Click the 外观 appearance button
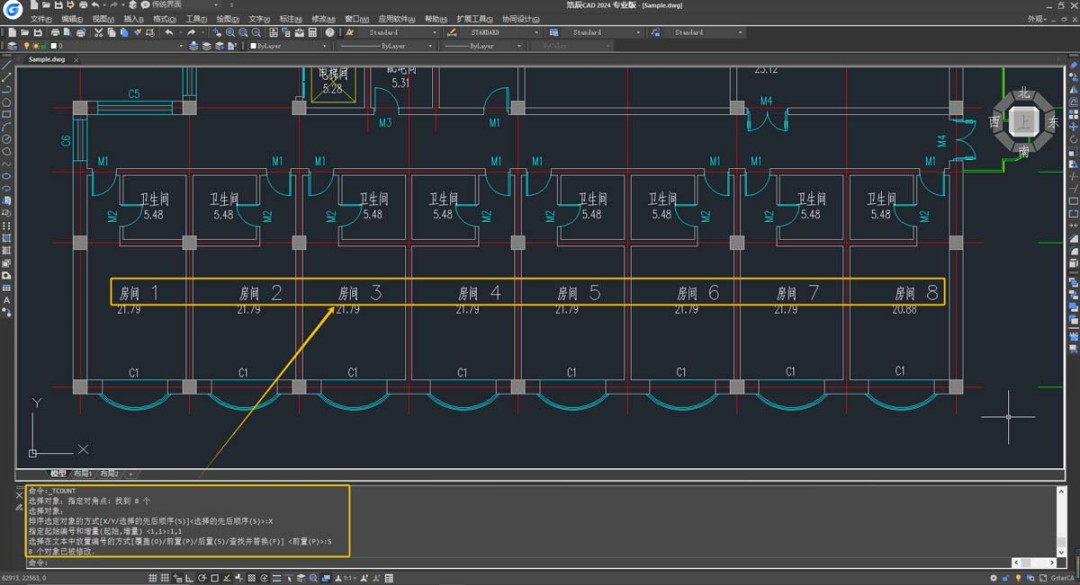The image size is (1080, 585). [1035, 18]
